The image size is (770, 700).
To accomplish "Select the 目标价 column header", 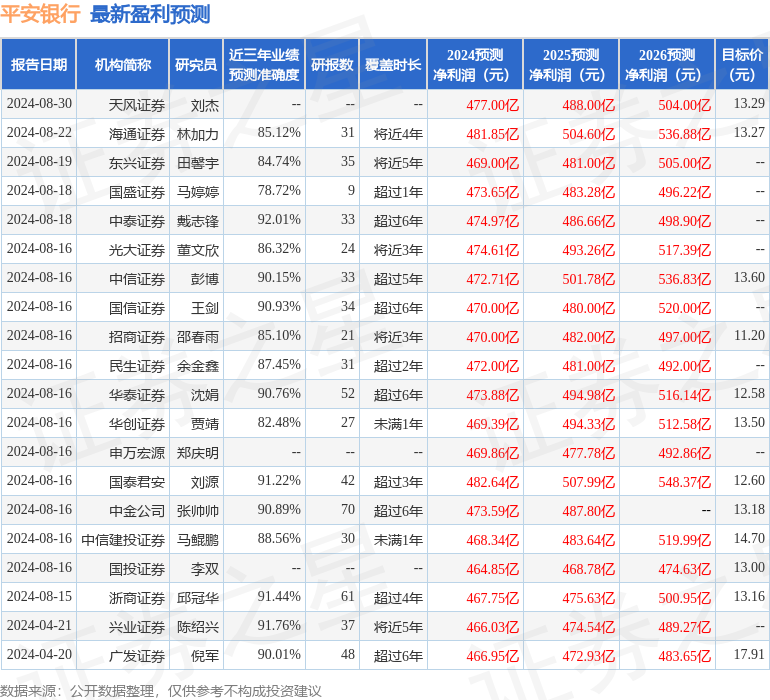I will coord(742,64).
